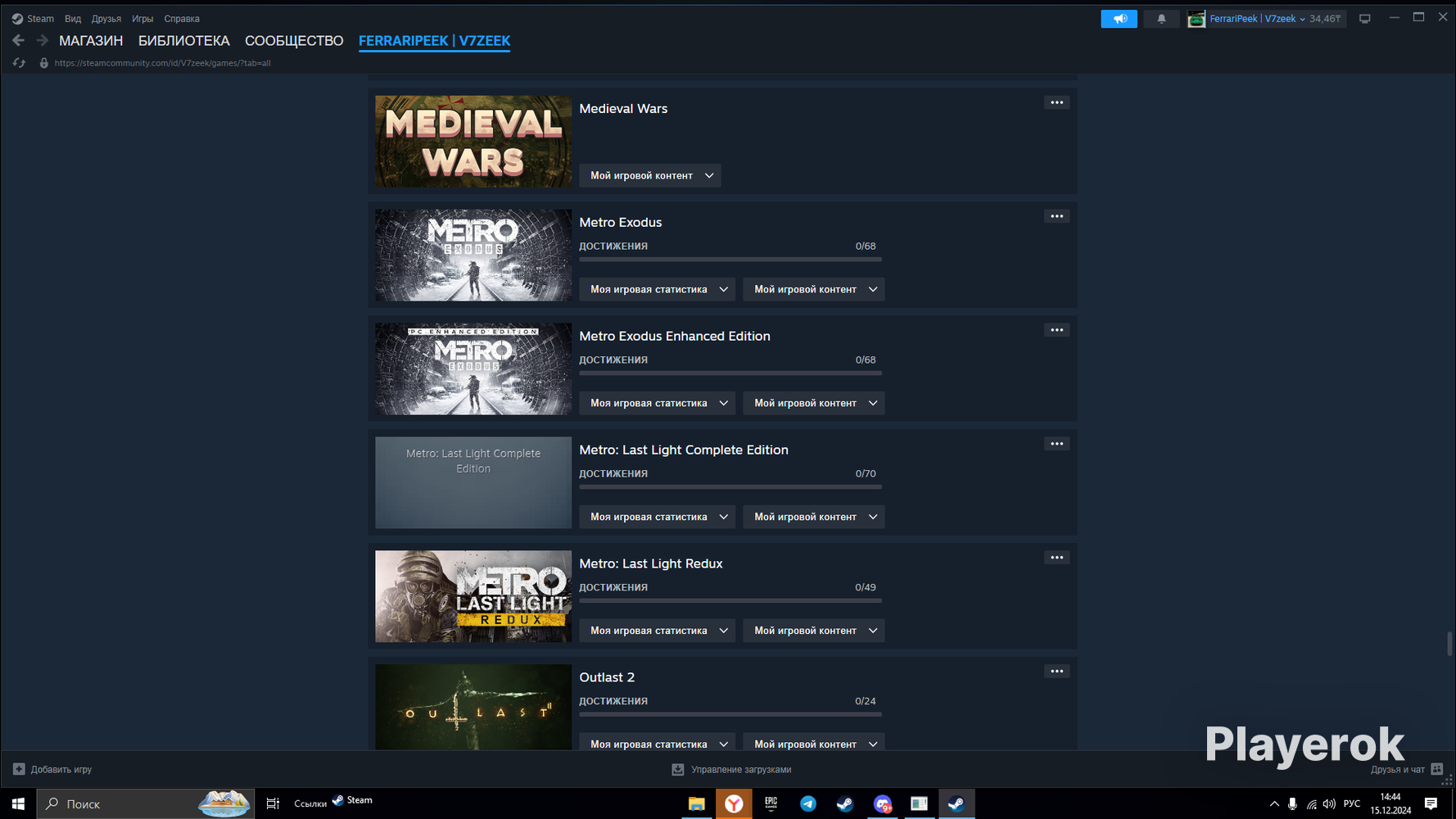Image resolution: width=1456 pixels, height=819 pixels.
Task: Expand Мой игровой контент for Metro: Last Light Redux
Action: (814, 631)
